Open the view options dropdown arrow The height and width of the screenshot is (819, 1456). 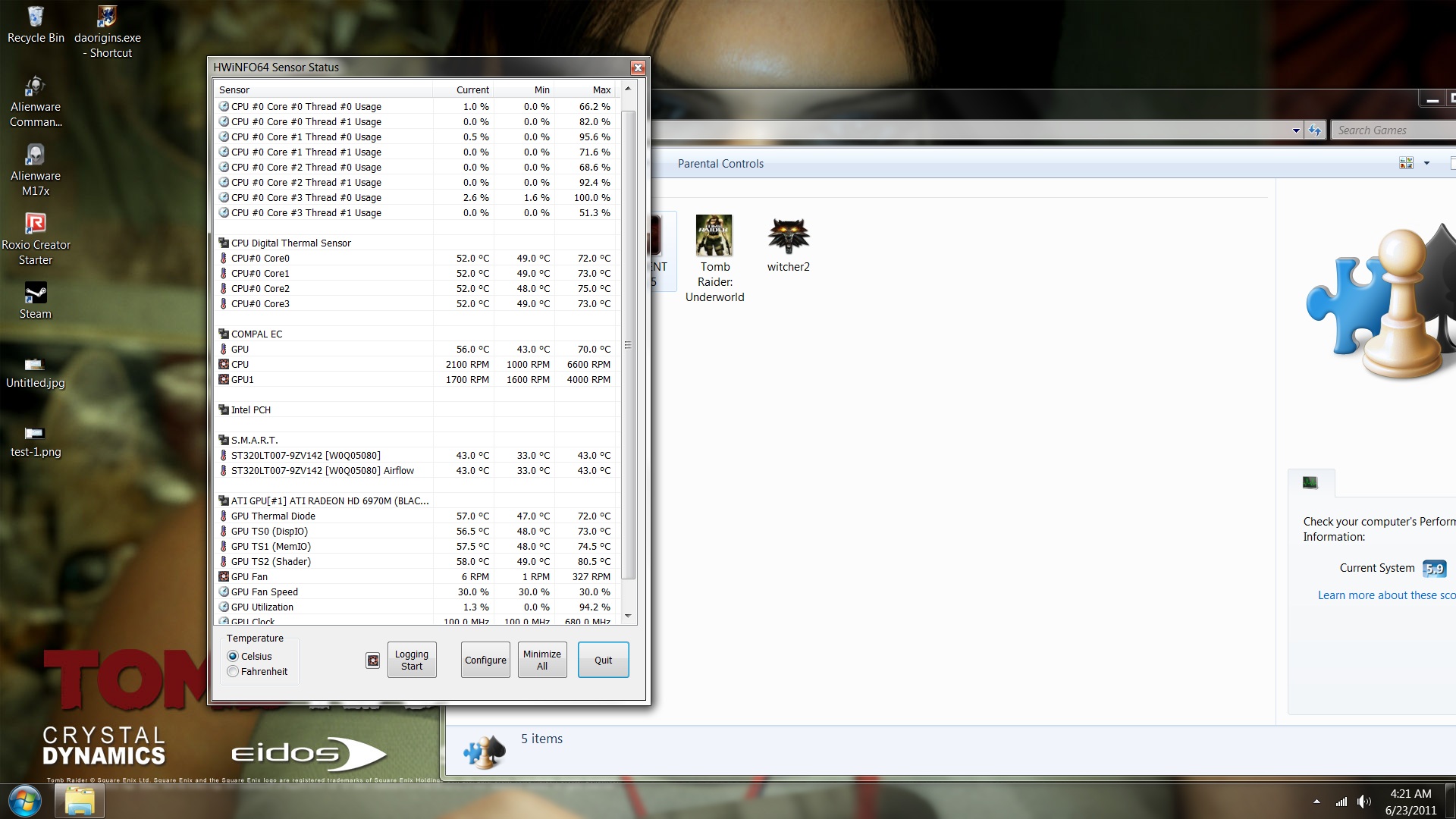tap(1426, 163)
